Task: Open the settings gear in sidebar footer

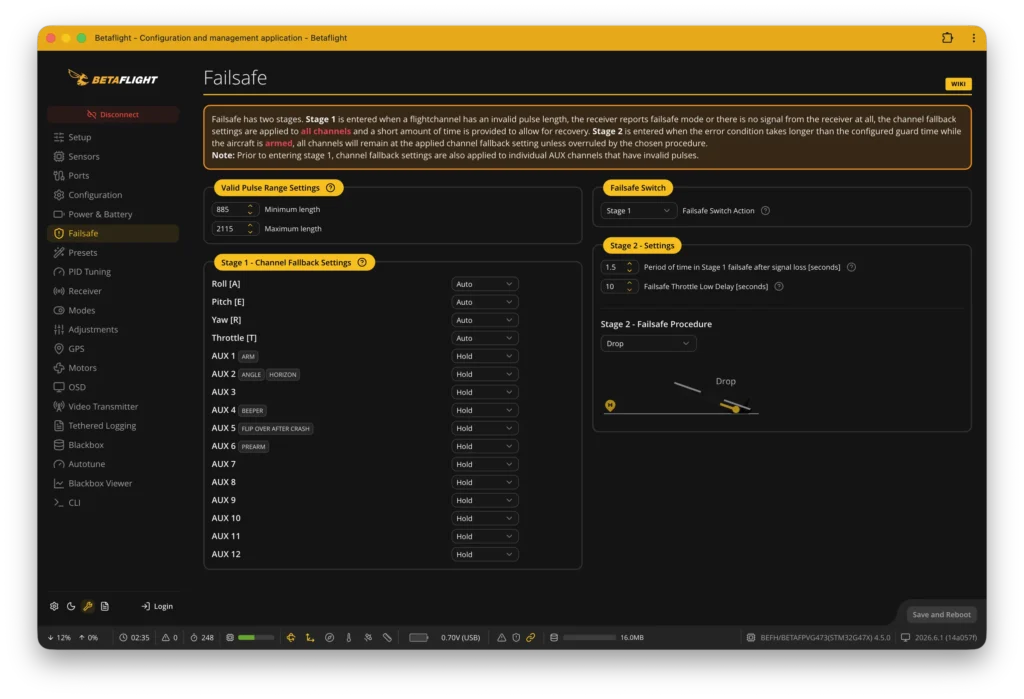Action: (54, 606)
